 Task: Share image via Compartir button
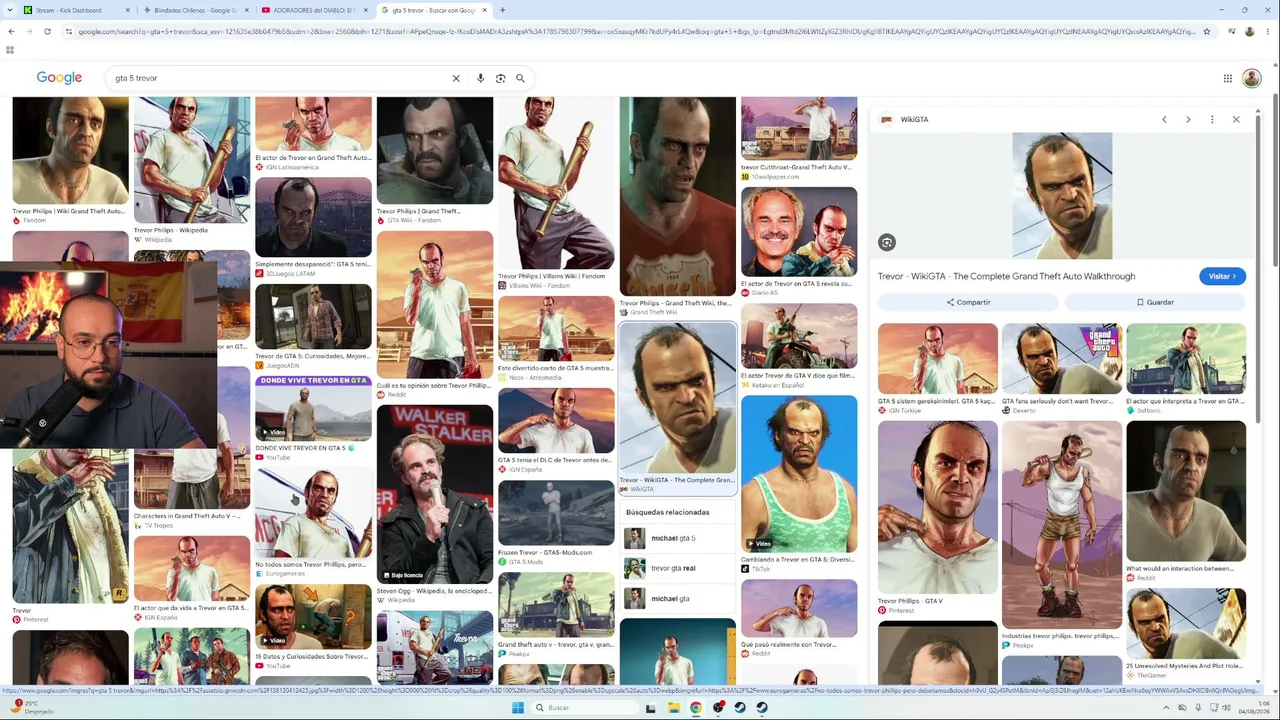click(968, 302)
